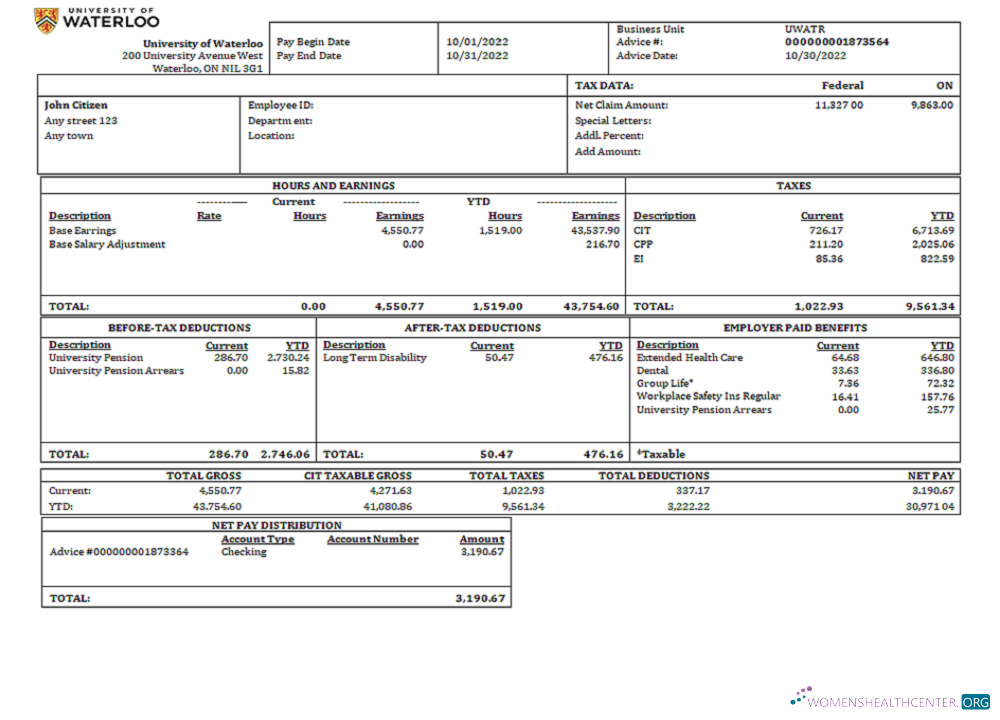Expand the TAXES section header

coord(794,185)
